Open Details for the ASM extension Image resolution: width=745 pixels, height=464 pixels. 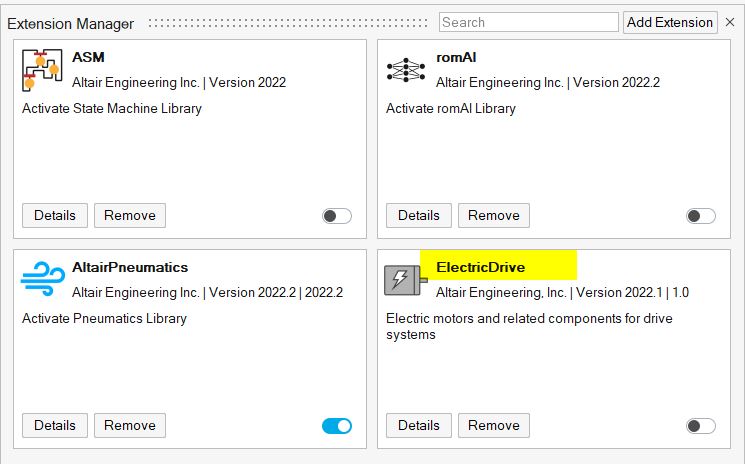click(x=55, y=215)
